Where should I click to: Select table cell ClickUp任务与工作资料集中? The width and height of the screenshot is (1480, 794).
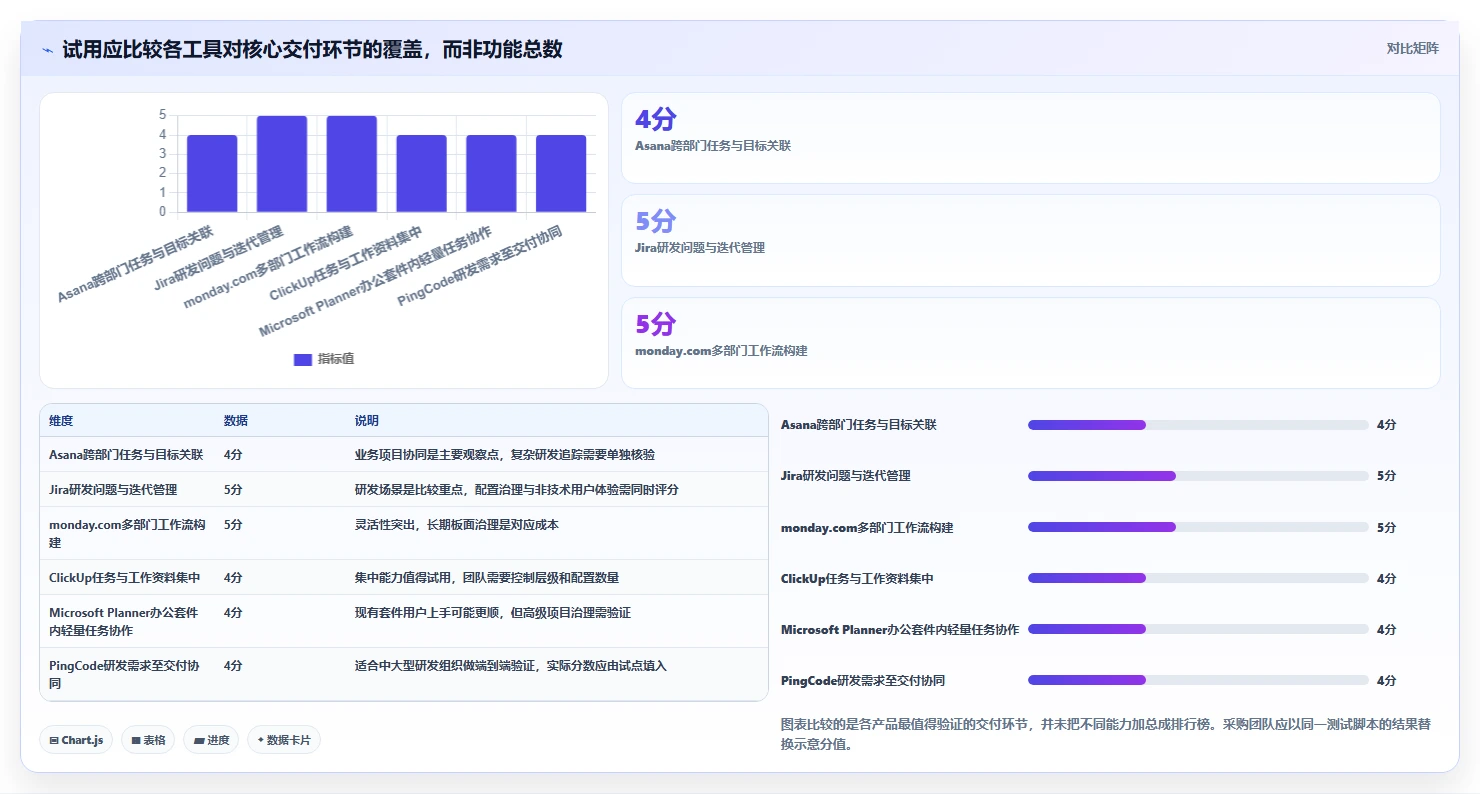tap(125, 578)
